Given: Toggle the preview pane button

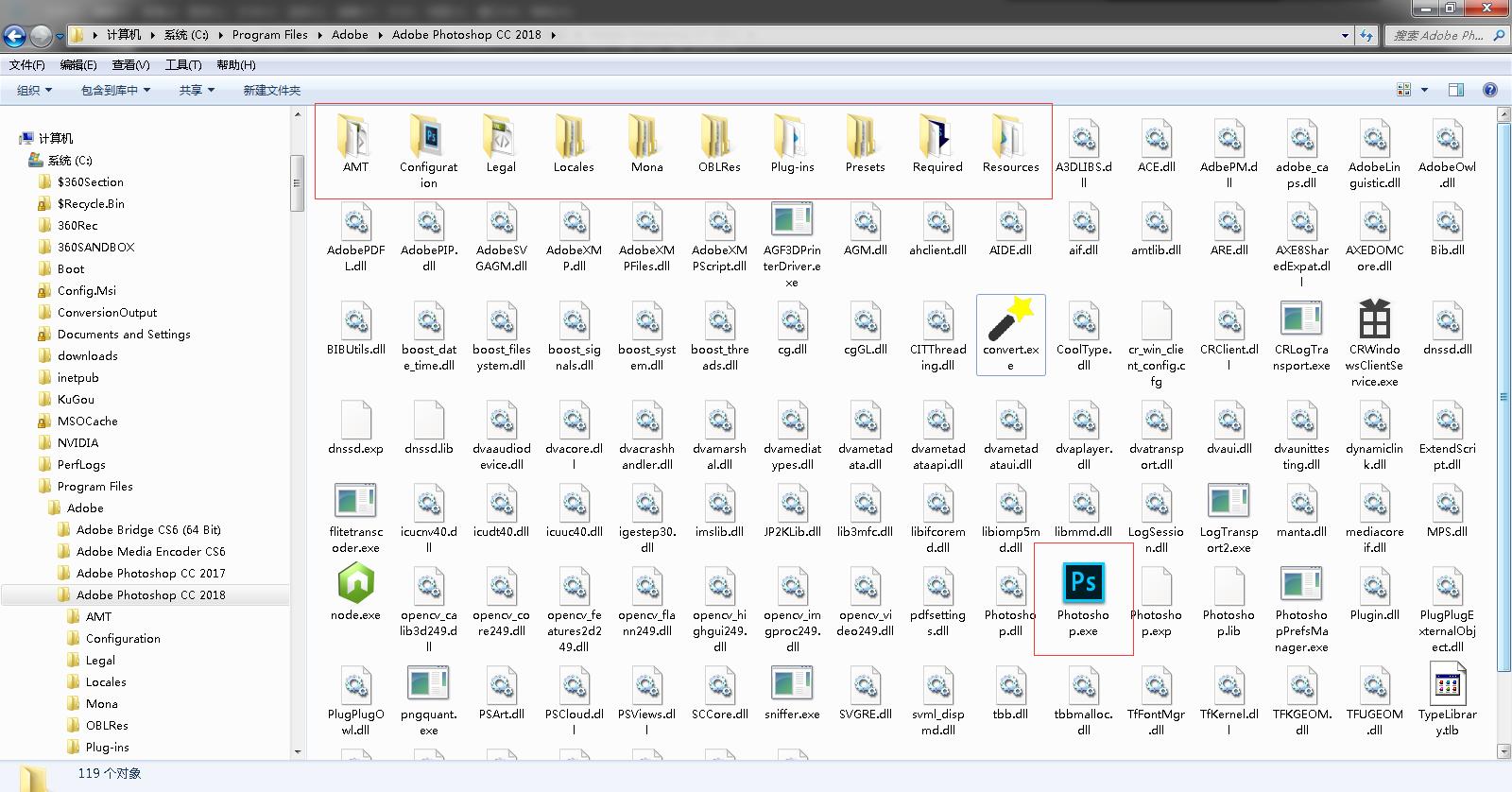Looking at the screenshot, I should tap(1456, 90).
